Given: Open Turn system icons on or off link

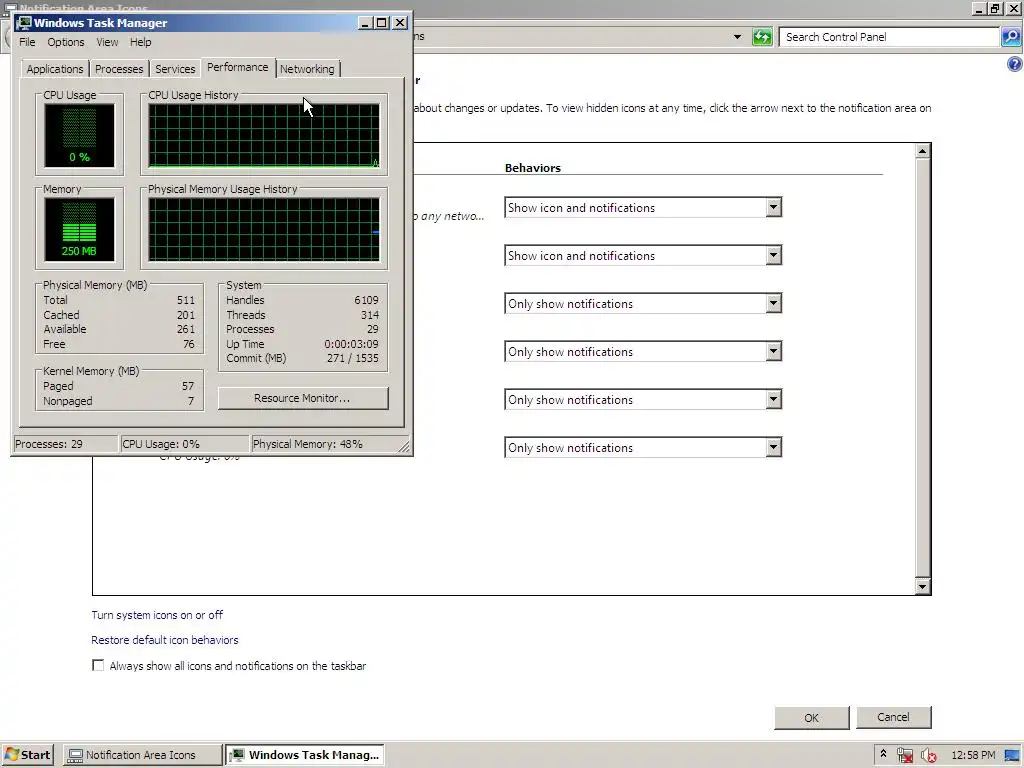Looking at the screenshot, I should [x=157, y=615].
